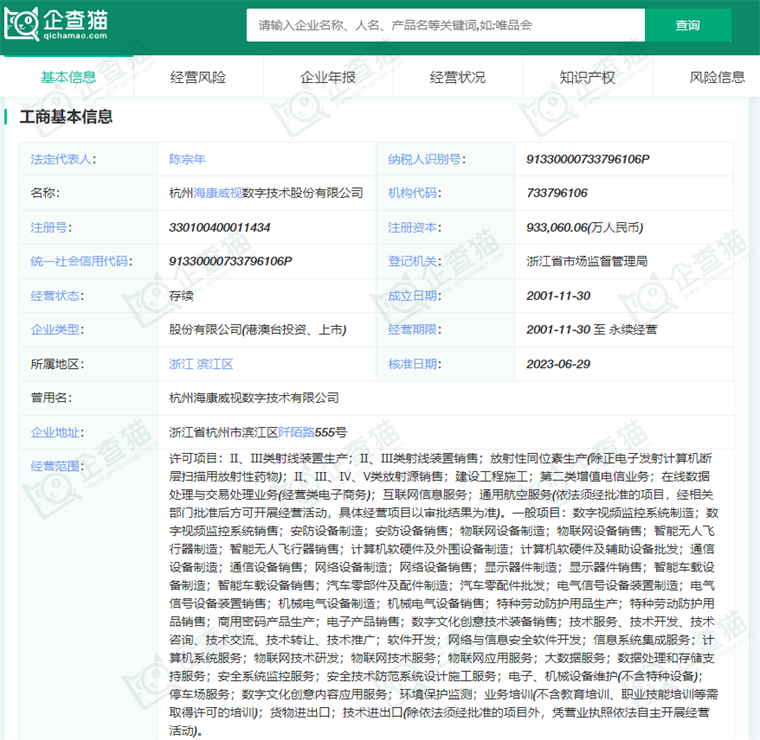Click the 海康威视 link in company name
Image resolution: width=760 pixels, height=740 pixels.
point(218,193)
